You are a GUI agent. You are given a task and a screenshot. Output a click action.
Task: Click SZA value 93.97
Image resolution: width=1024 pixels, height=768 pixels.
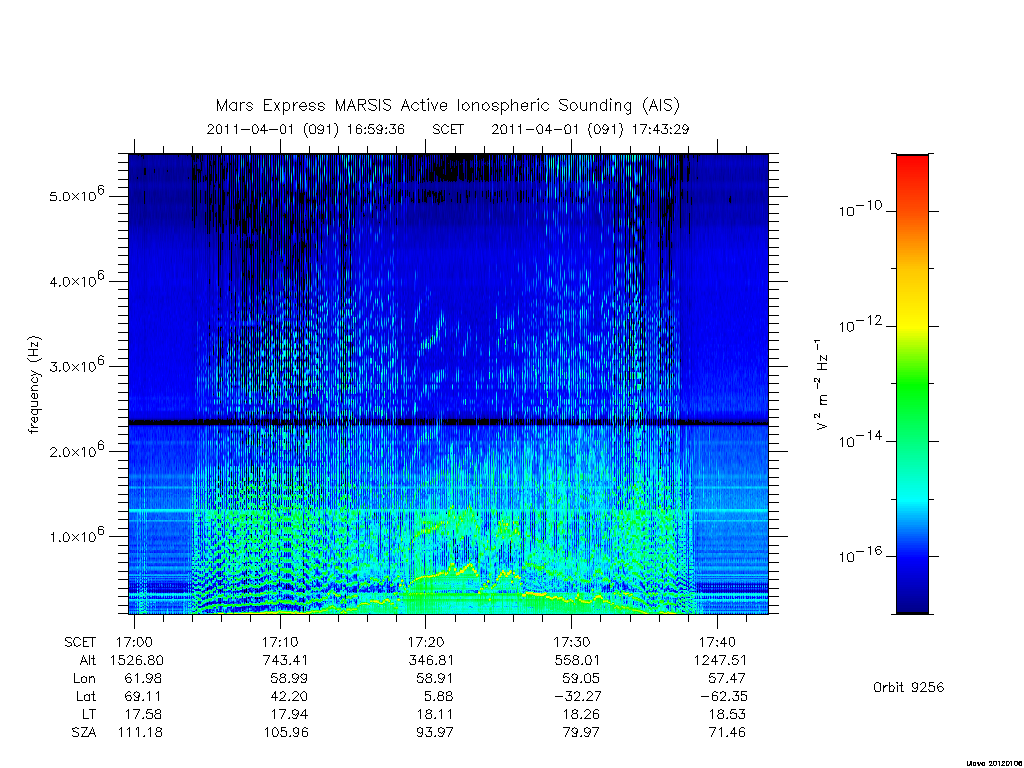[435, 733]
